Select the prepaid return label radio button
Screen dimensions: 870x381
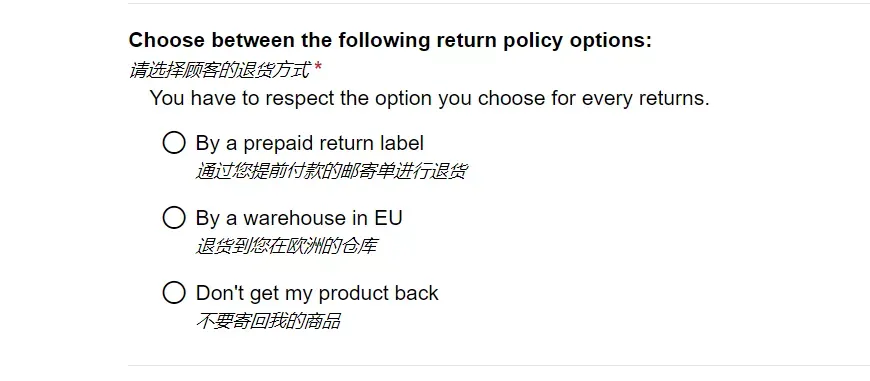point(174,143)
